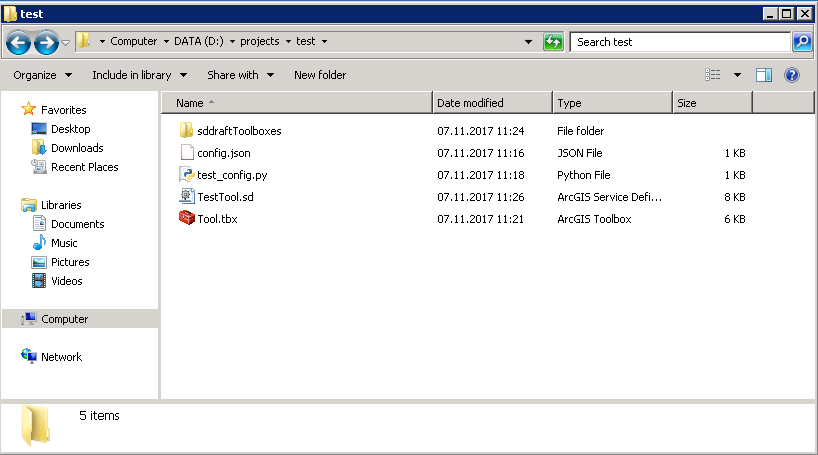Open Desktop in Favorites
Viewport: 818px width, 455px height.
70,129
